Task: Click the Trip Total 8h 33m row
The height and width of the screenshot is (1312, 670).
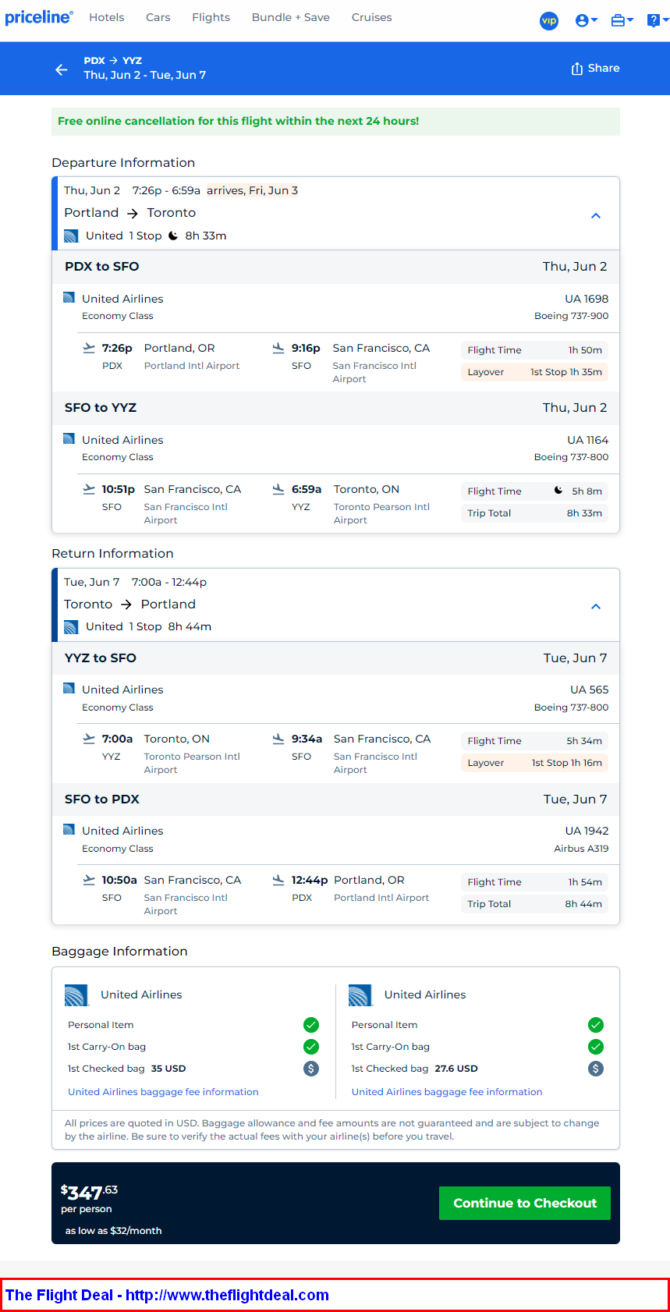Action: click(535, 513)
